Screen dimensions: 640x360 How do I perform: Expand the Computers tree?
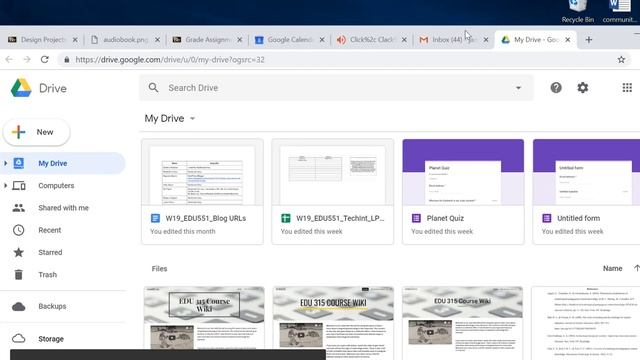[x=5, y=185]
